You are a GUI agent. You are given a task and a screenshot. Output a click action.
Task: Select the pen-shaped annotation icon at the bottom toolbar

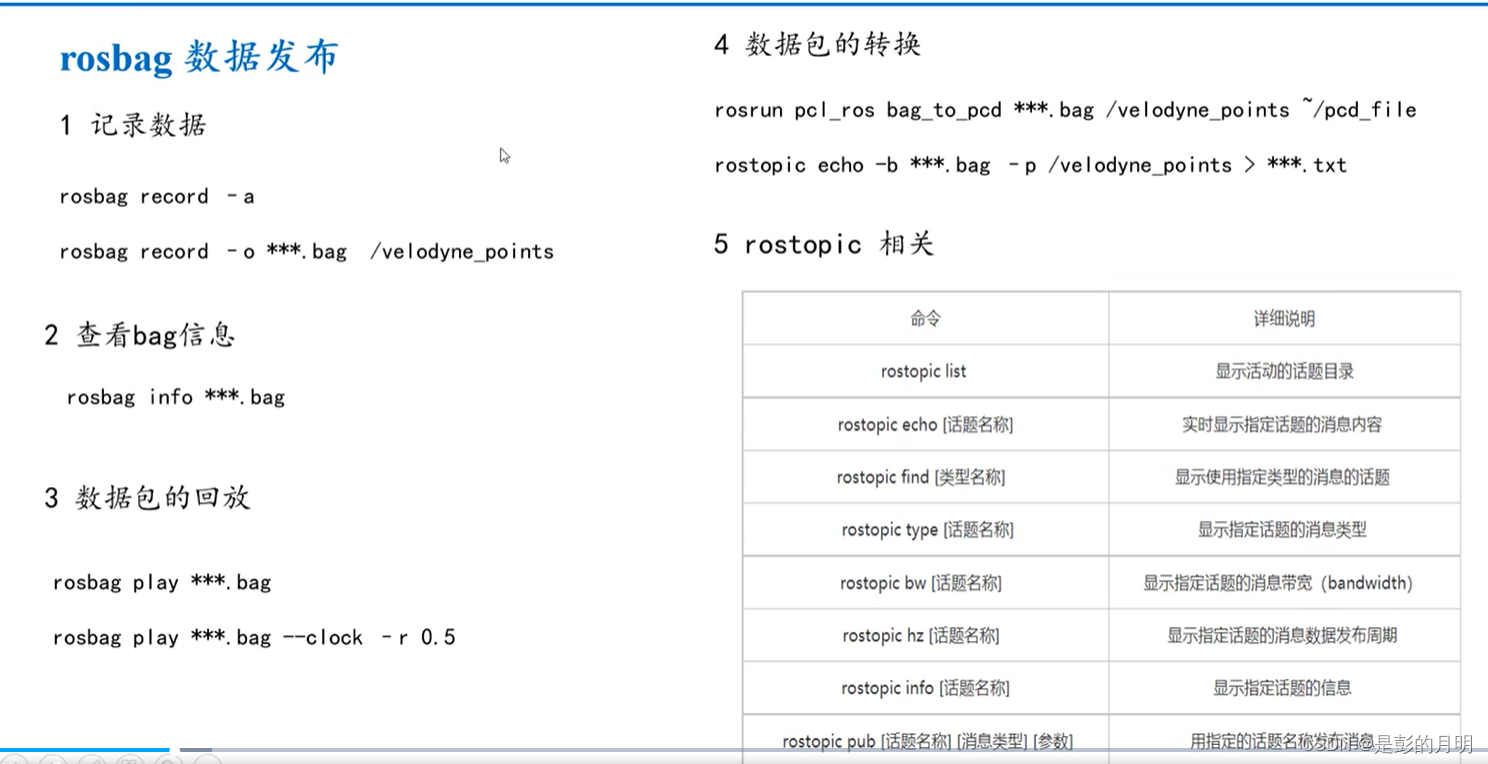pyautogui.click(x=93, y=760)
